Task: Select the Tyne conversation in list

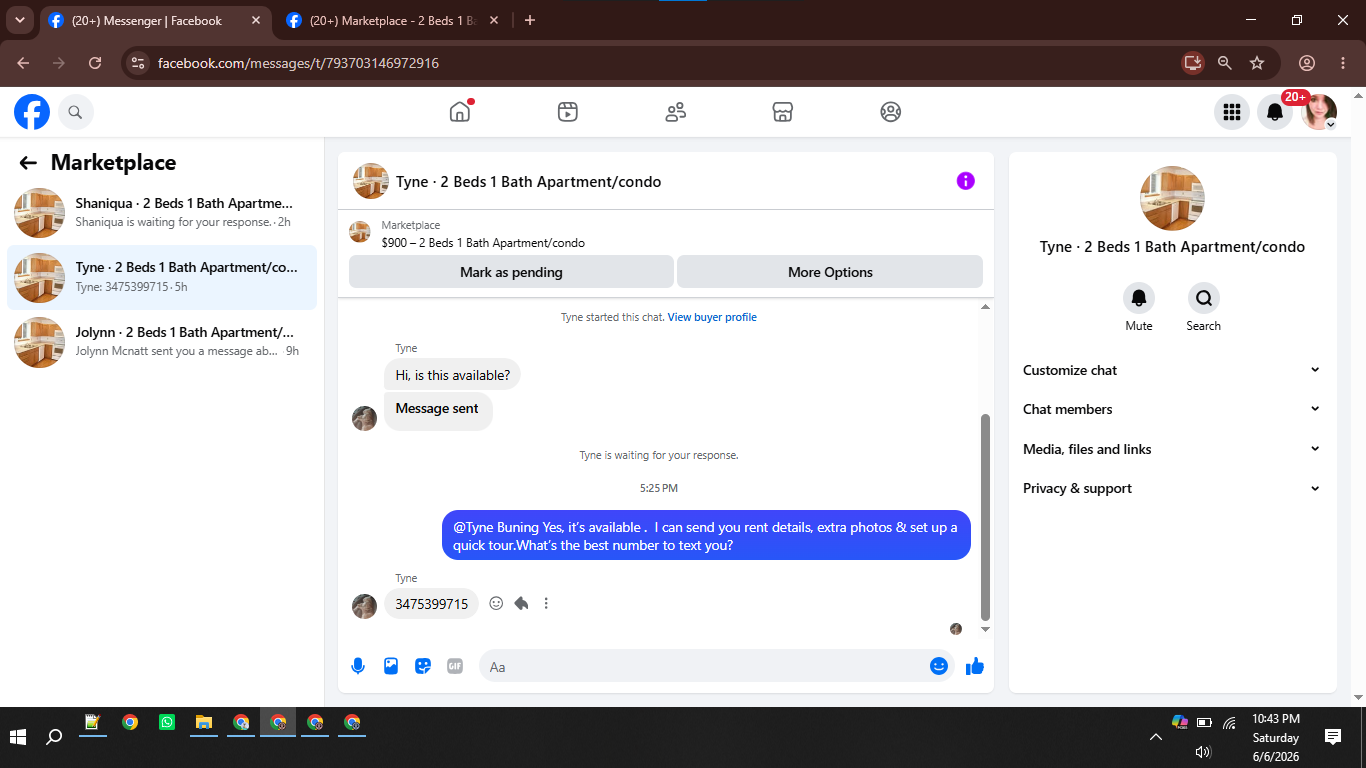Action: tap(162, 277)
